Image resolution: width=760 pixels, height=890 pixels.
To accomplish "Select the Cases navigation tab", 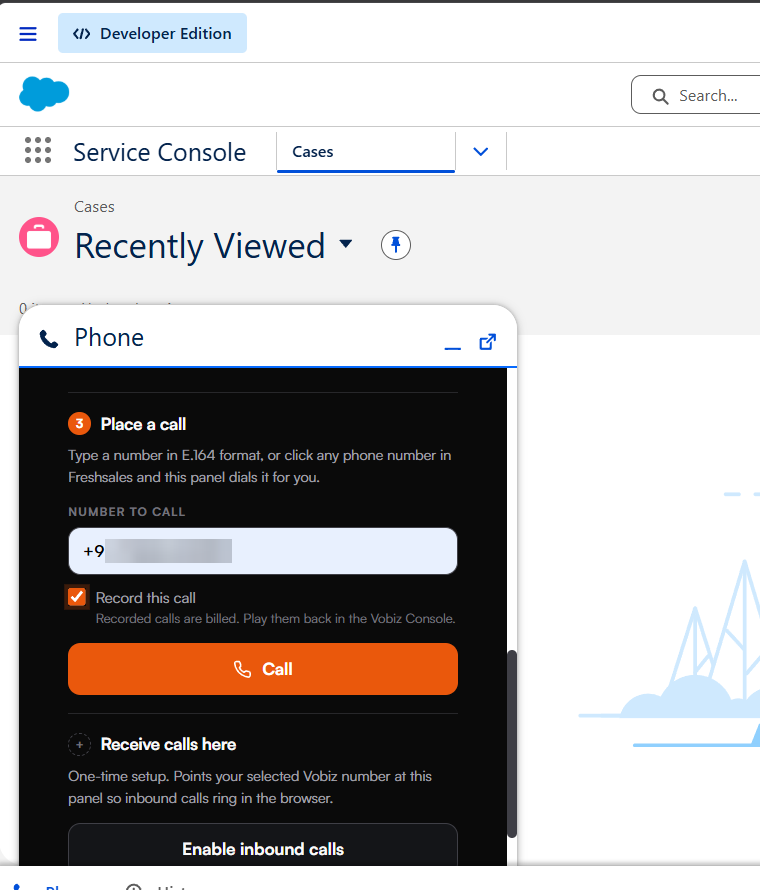I will pyautogui.click(x=366, y=152).
